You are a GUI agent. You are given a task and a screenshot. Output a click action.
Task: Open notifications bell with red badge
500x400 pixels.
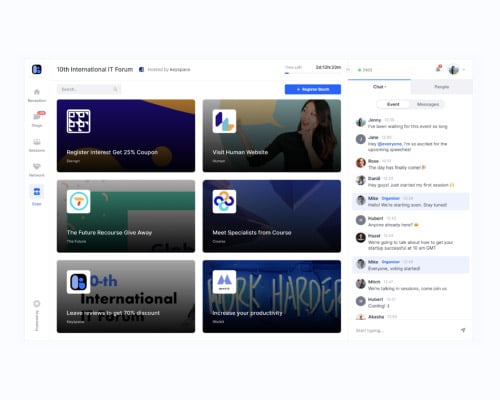pyautogui.click(x=438, y=69)
